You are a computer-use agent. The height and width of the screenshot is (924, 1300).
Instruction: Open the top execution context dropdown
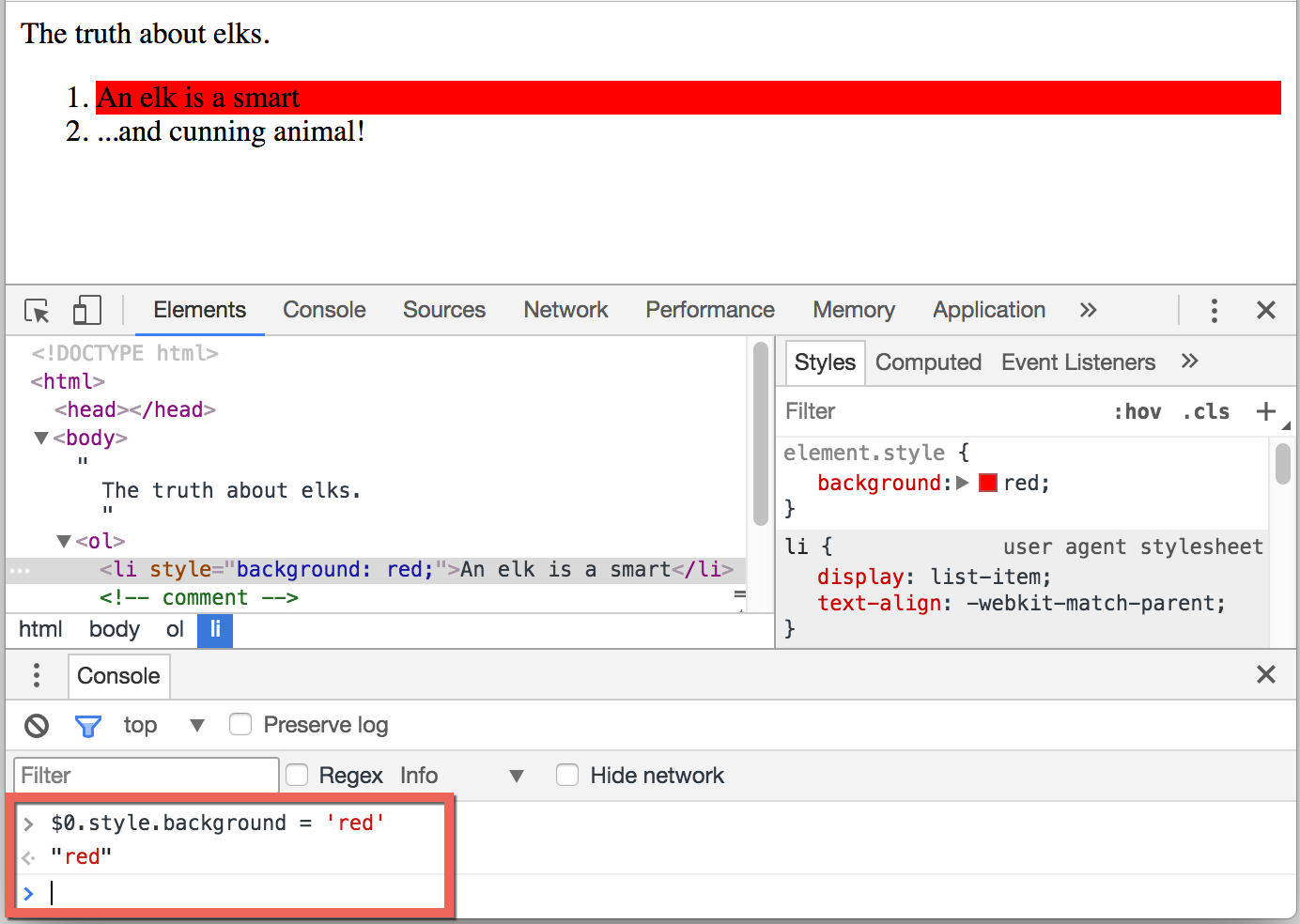(196, 725)
